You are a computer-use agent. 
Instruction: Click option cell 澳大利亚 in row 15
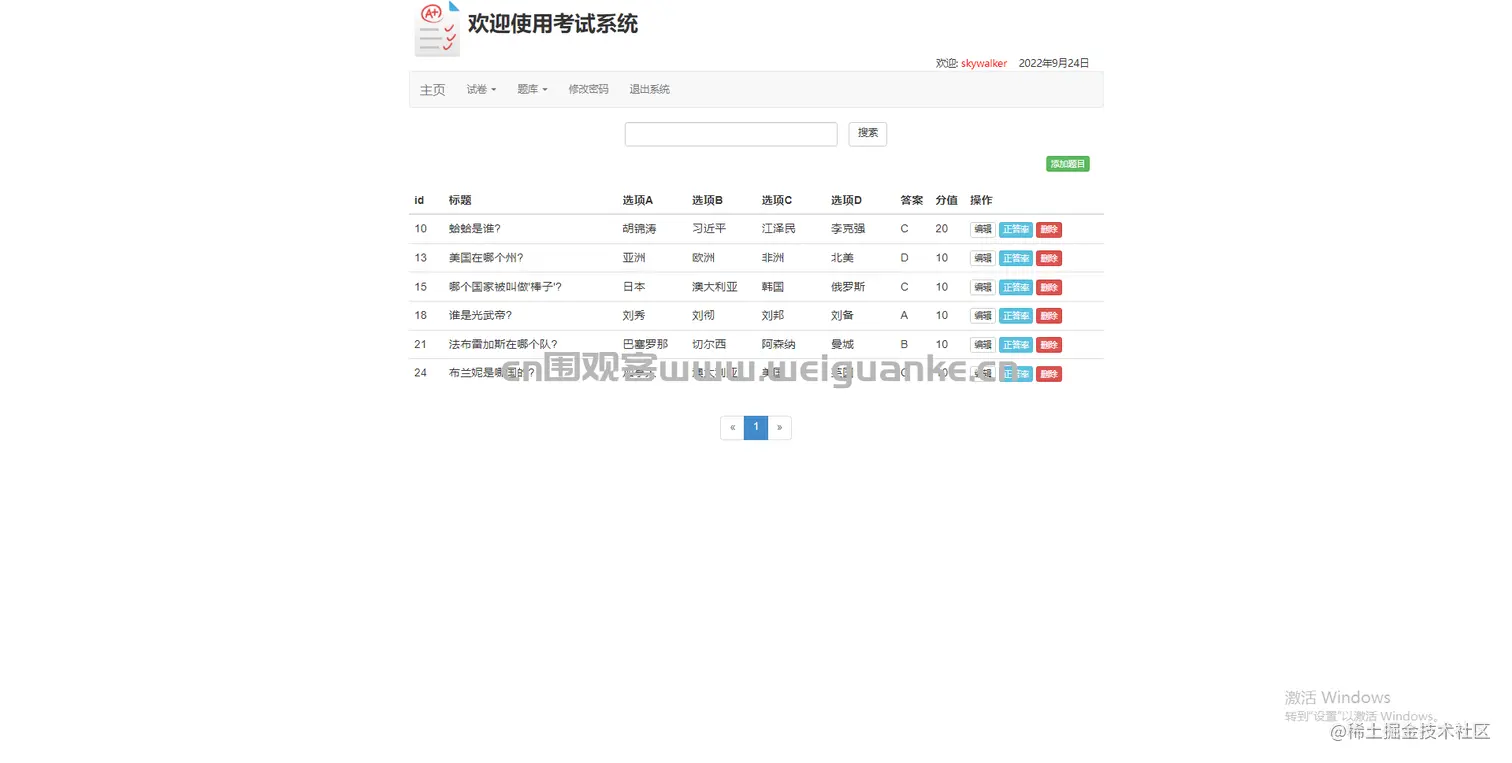click(715, 287)
